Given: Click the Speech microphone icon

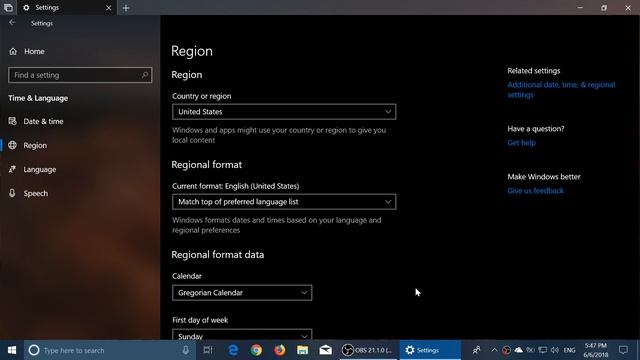Looking at the screenshot, I should pyautogui.click(x=12, y=193).
